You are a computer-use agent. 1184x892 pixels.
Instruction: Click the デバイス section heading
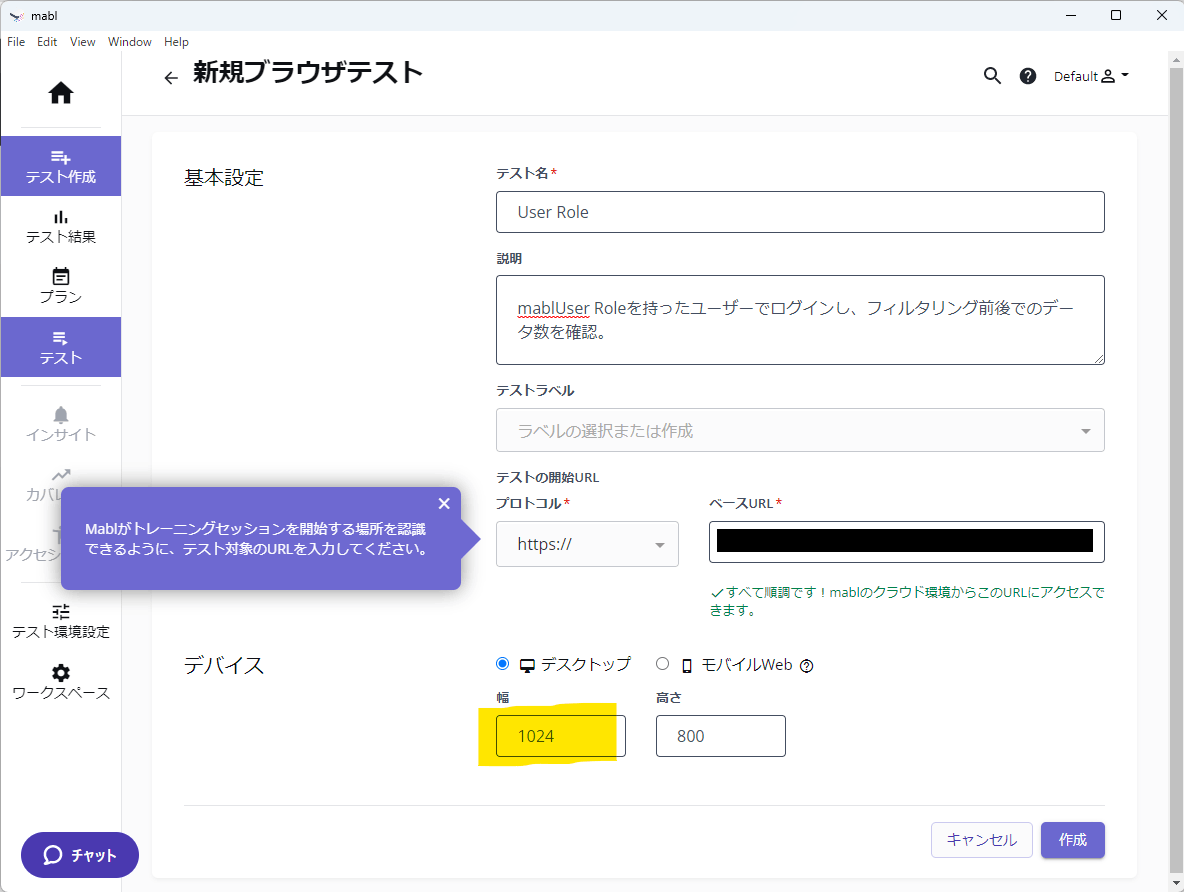coord(224,665)
